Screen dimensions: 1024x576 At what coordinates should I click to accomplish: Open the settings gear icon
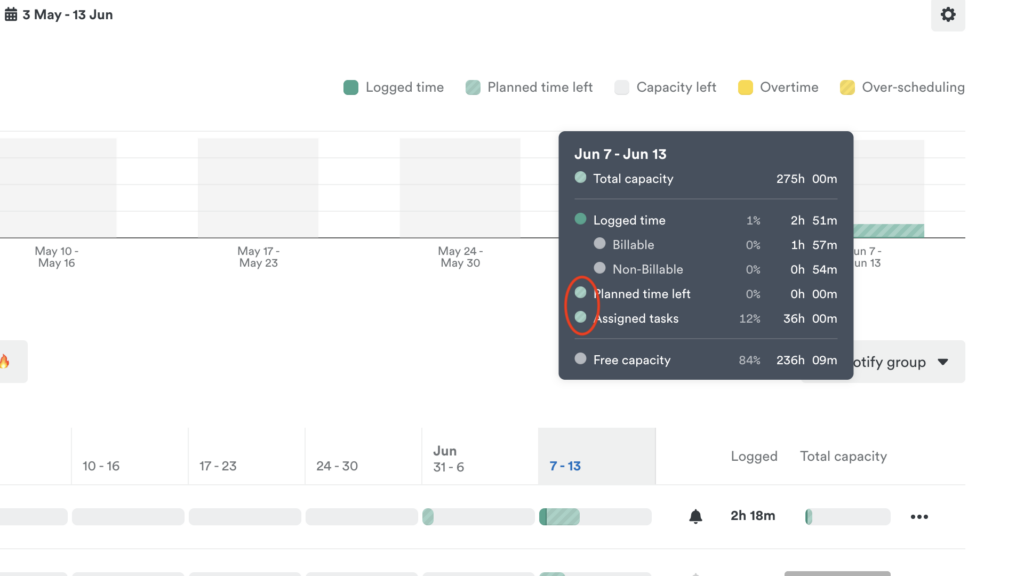tap(948, 14)
